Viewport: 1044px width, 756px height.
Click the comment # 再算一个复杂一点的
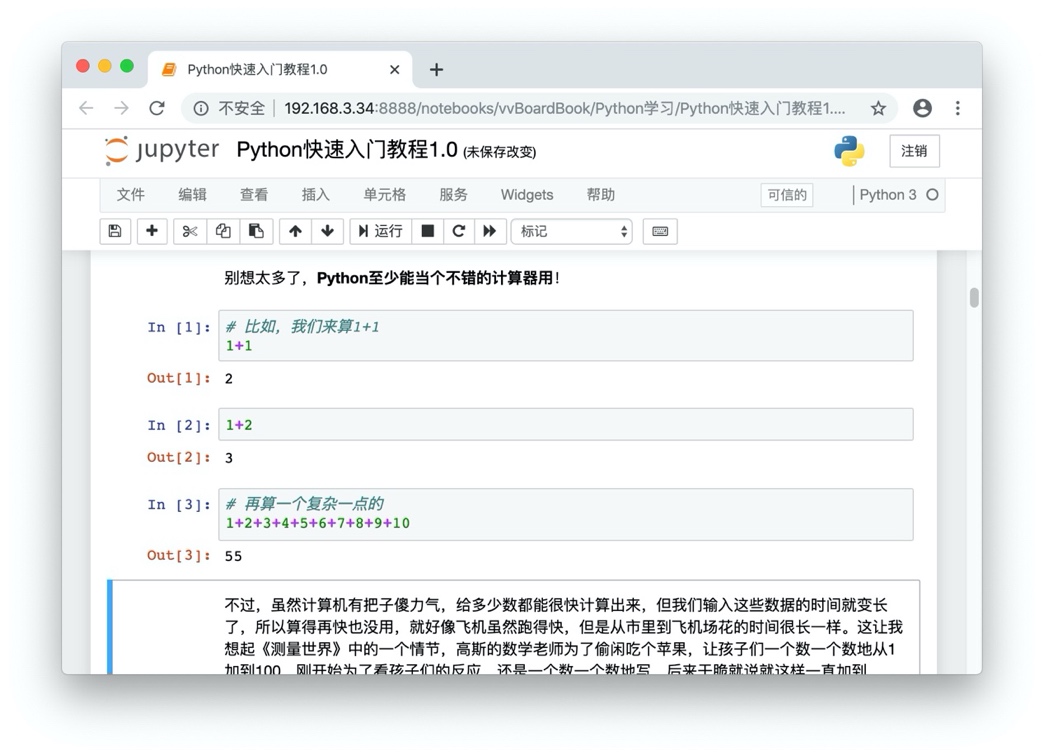click(x=305, y=504)
